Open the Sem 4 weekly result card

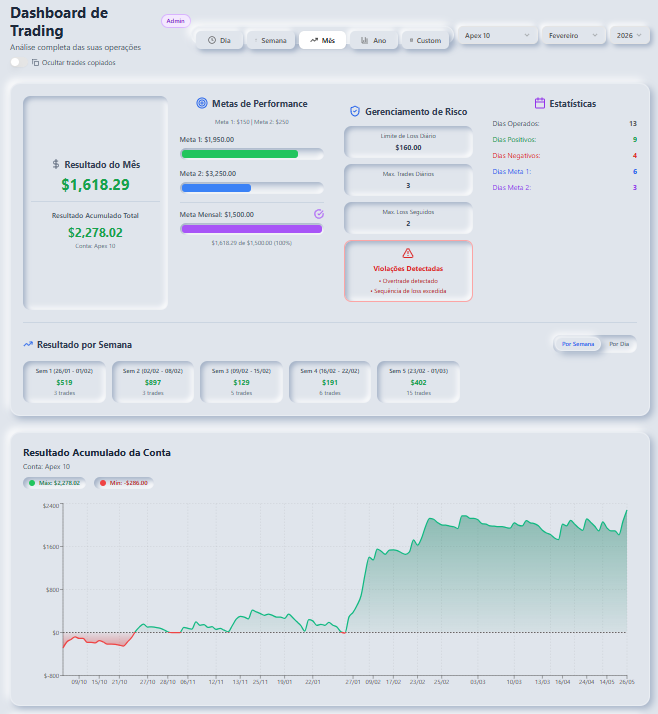(x=330, y=382)
